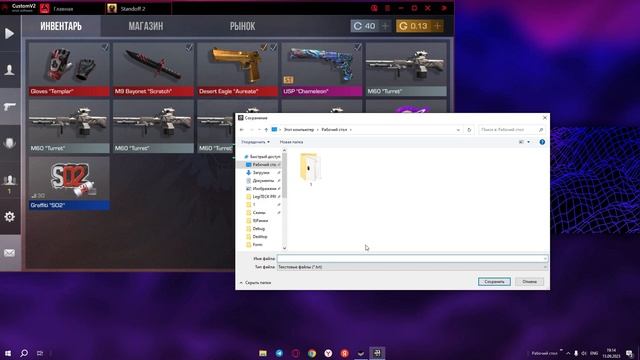Refresh the folder view in the save dialog
Image resolution: width=640 pixels, height=360 pixels.
(469, 130)
